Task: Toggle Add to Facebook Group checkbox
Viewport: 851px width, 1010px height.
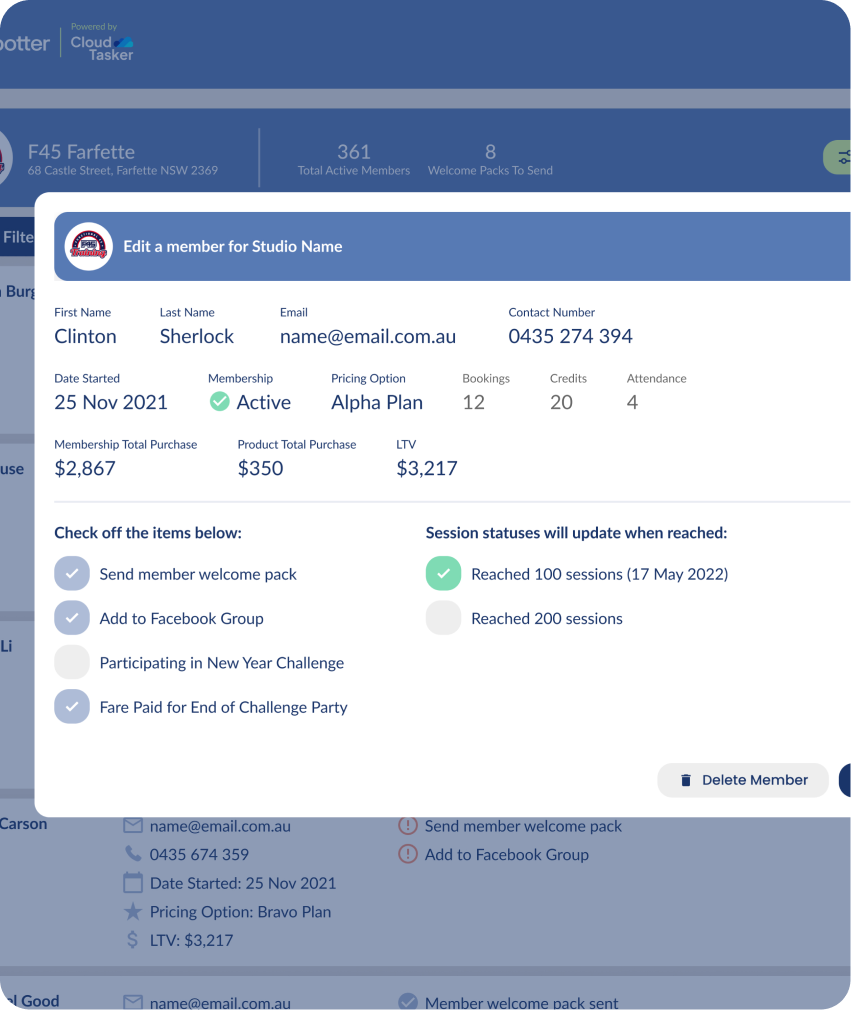Action: pyautogui.click(x=72, y=618)
